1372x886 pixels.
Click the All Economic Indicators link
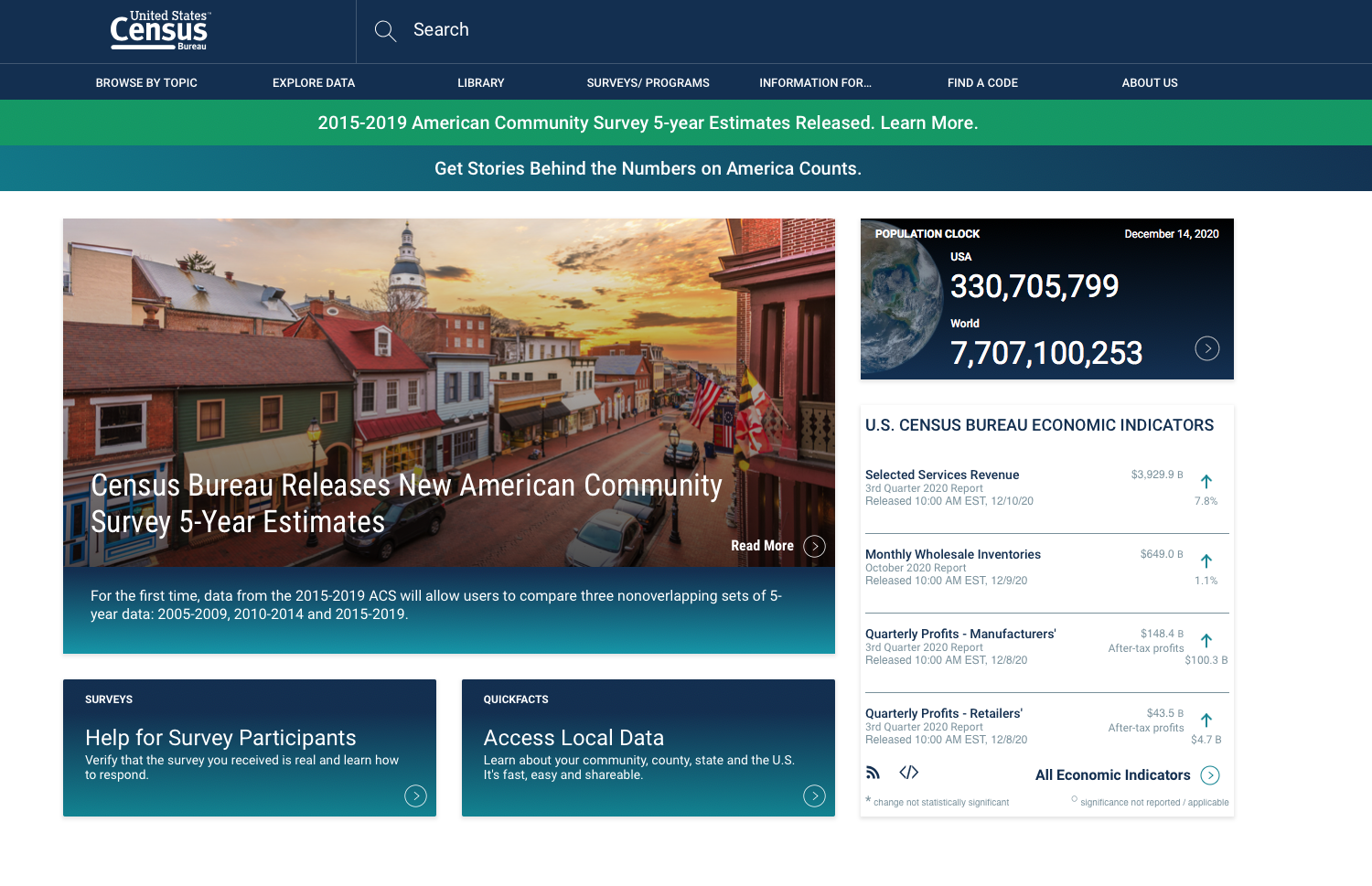[x=1112, y=774]
